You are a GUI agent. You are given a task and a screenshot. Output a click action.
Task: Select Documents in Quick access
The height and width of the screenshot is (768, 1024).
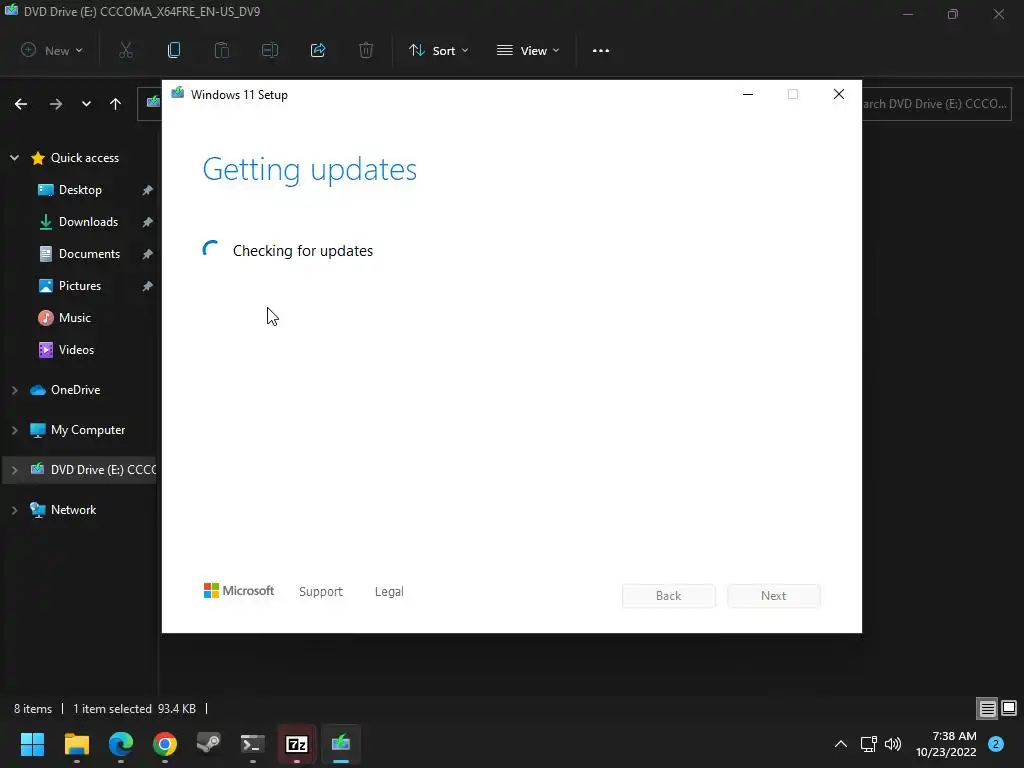point(89,253)
